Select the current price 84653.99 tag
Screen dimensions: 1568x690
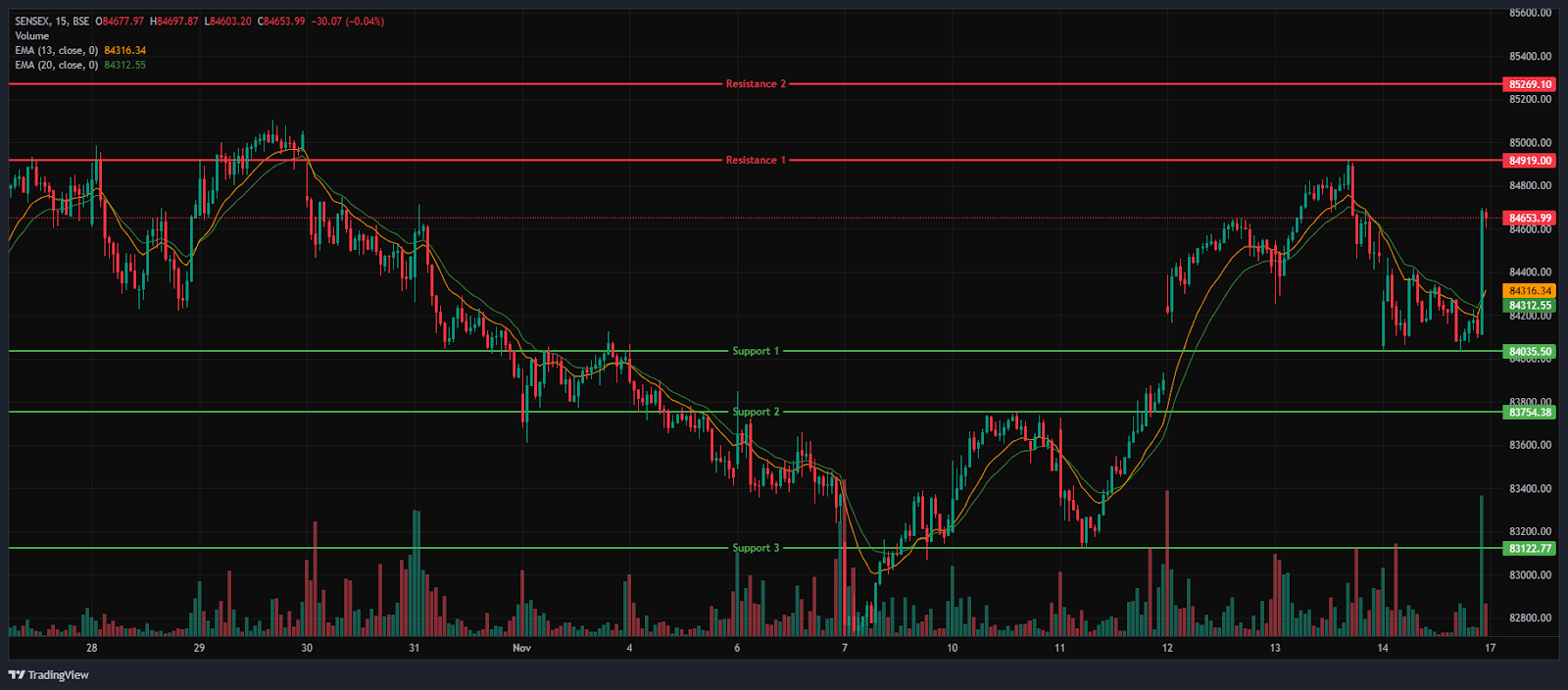[x=1530, y=219]
